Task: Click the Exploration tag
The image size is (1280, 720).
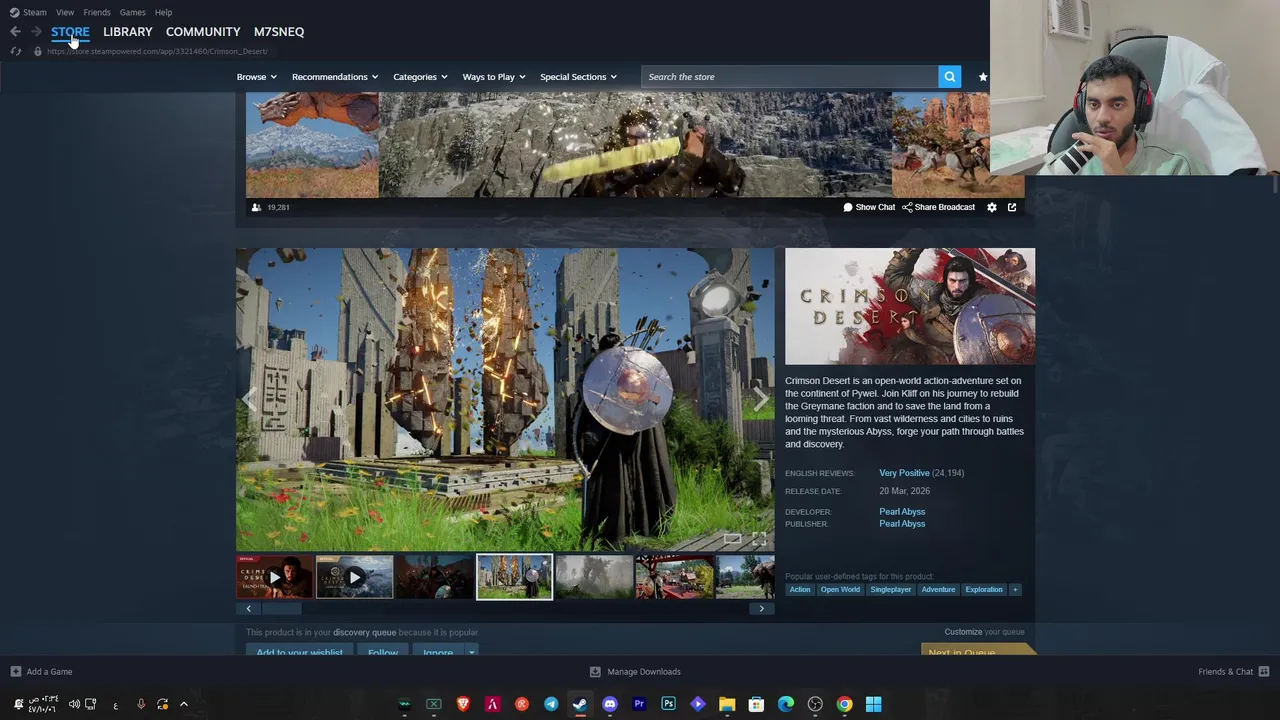Action: [984, 590]
